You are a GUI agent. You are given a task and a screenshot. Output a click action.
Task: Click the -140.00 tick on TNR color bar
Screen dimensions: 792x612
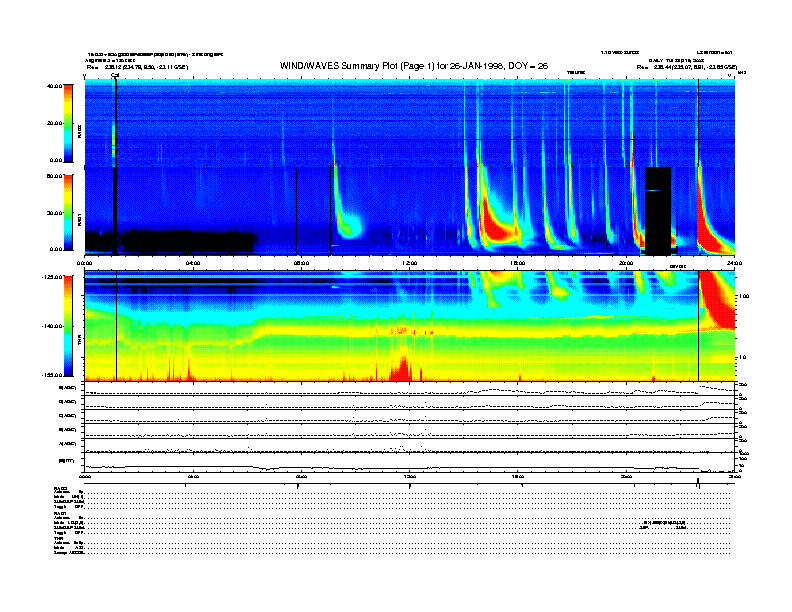pyautogui.click(x=52, y=326)
